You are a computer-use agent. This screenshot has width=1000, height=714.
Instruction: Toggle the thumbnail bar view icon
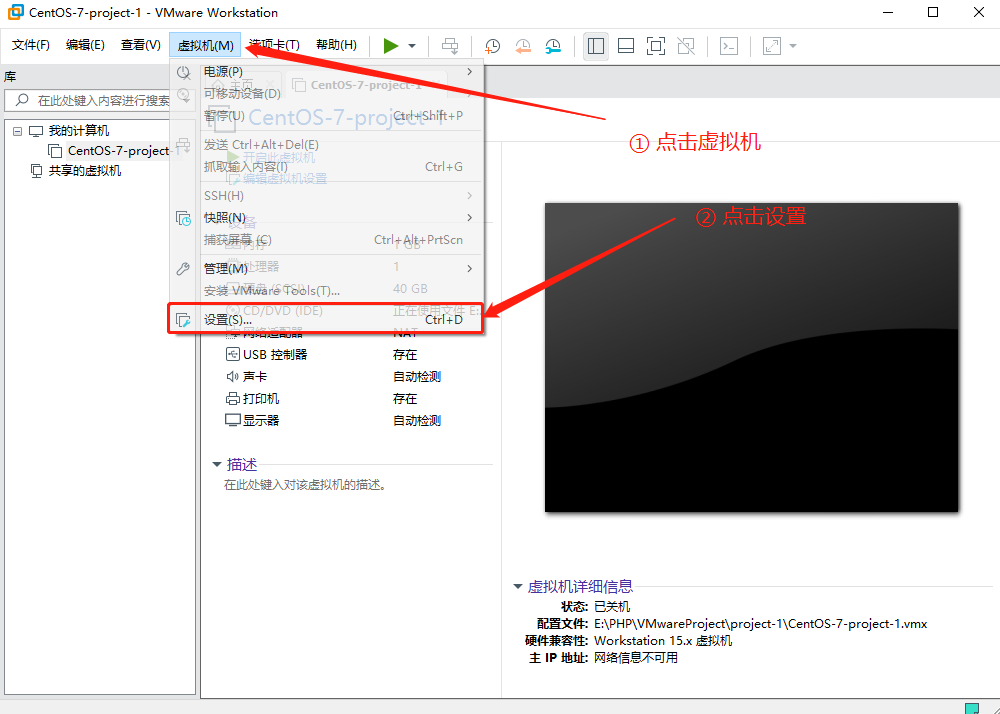click(x=626, y=46)
